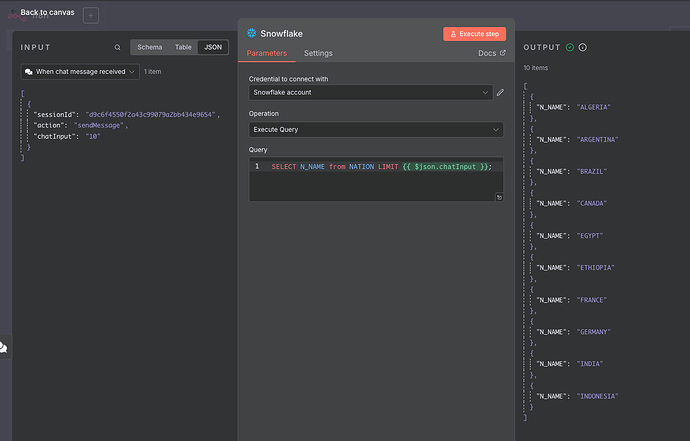Click the "sendMessage" action value
This screenshot has width=690, height=441.
99,125
